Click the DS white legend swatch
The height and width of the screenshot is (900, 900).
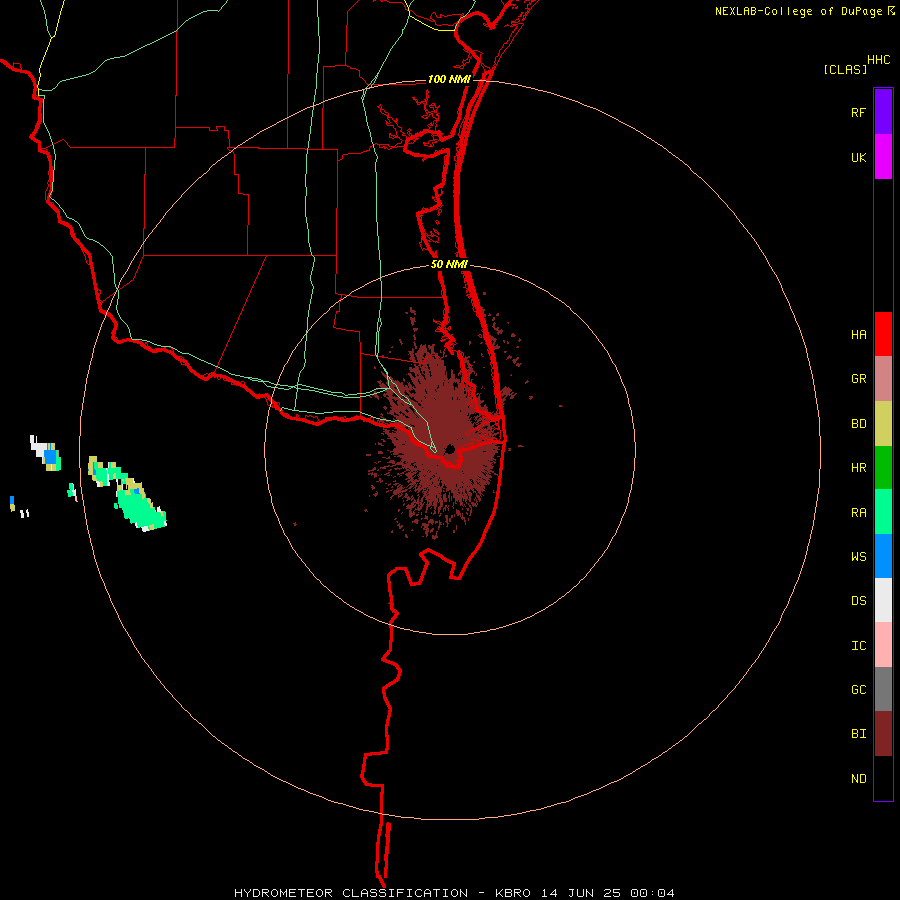[883, 600]
